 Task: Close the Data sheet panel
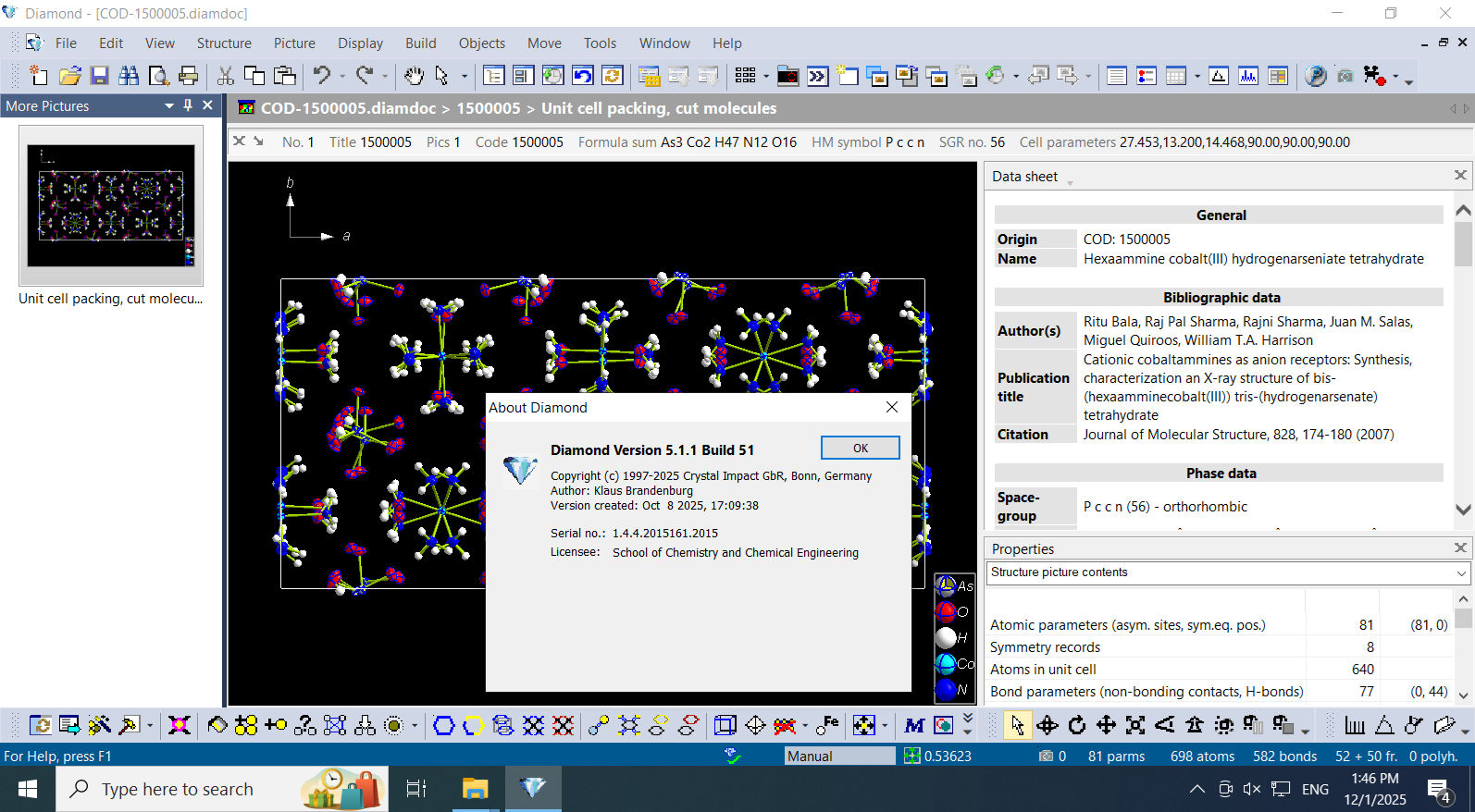click(1460, 176)
